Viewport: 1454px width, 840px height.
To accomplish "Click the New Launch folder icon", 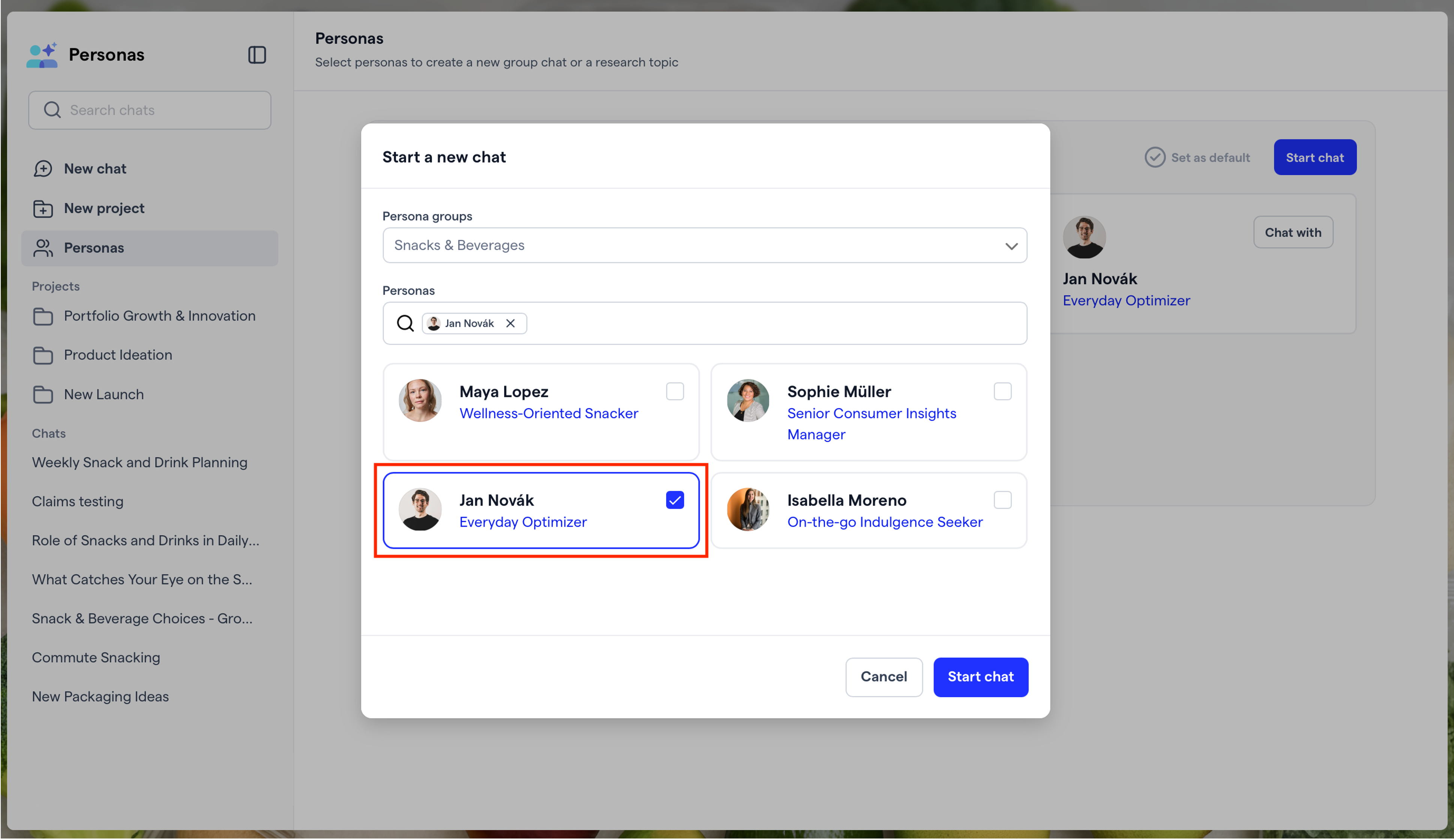I will [43, 394].
